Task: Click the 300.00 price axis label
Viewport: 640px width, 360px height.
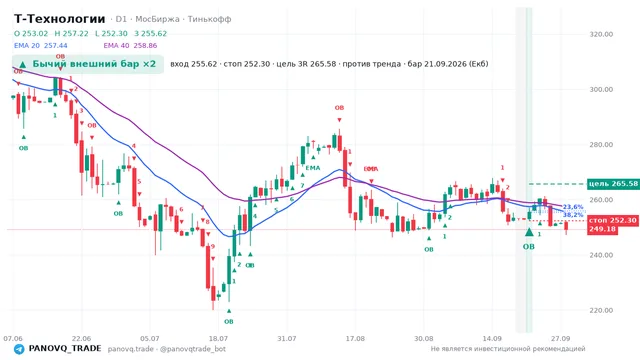Action: [x=601, y=89]
